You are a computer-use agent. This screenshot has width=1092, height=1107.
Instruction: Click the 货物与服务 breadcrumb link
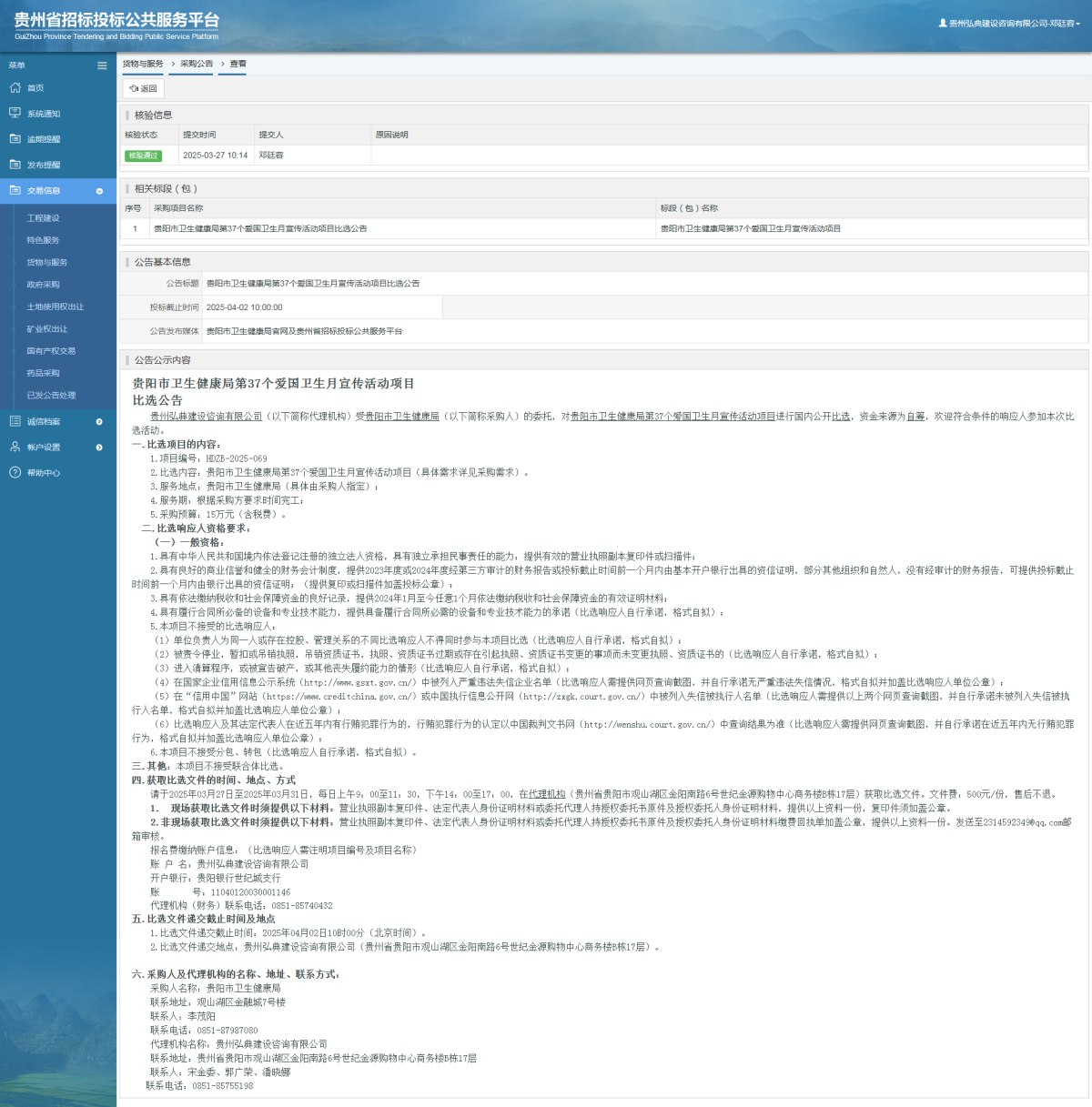143,64
